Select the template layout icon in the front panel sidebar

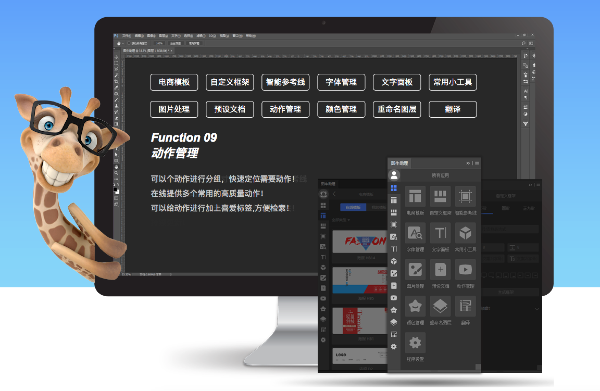(394, 200)
